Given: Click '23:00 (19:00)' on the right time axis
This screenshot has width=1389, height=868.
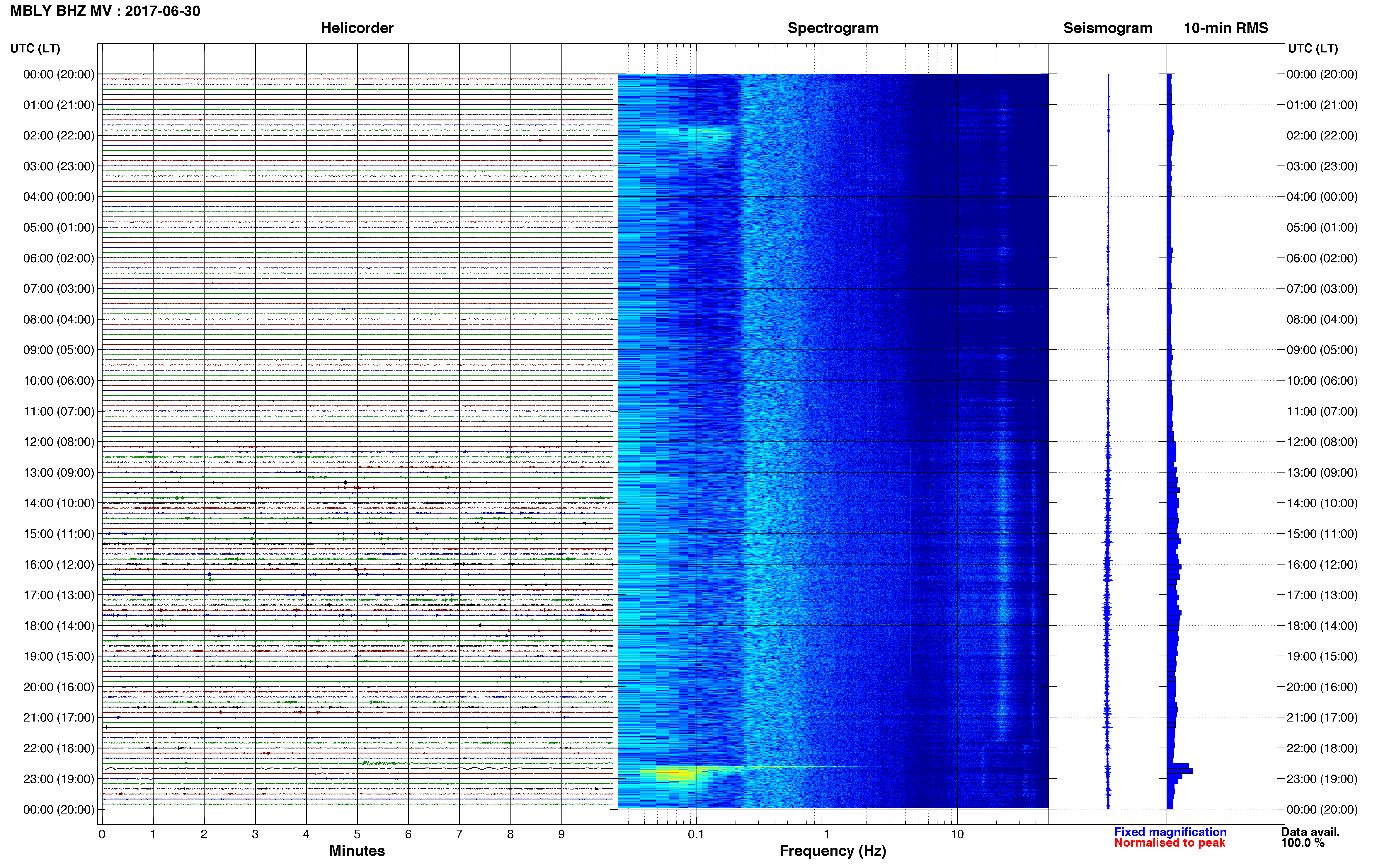Looking at the screenshot, I should click(1322, 779).
